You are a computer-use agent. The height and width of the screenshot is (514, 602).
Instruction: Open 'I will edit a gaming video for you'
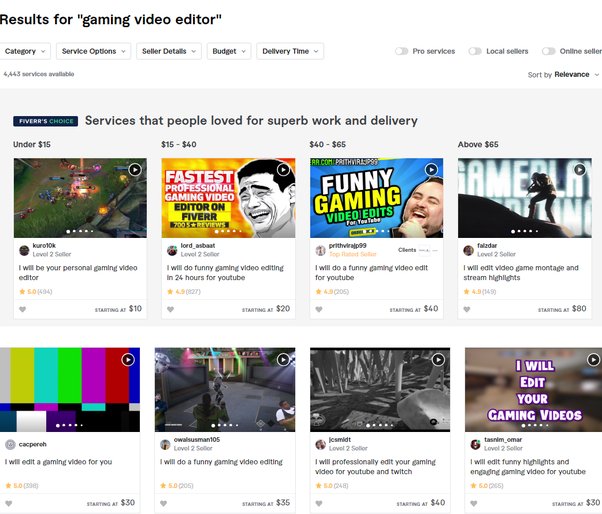[58, 462]
